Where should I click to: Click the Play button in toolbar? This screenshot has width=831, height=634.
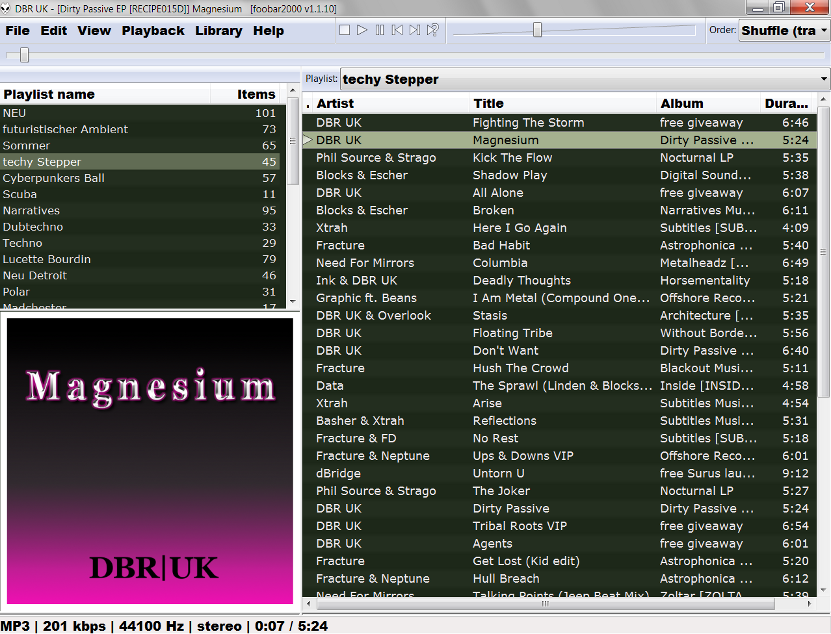pyautogui.click(x=362, y=30)
